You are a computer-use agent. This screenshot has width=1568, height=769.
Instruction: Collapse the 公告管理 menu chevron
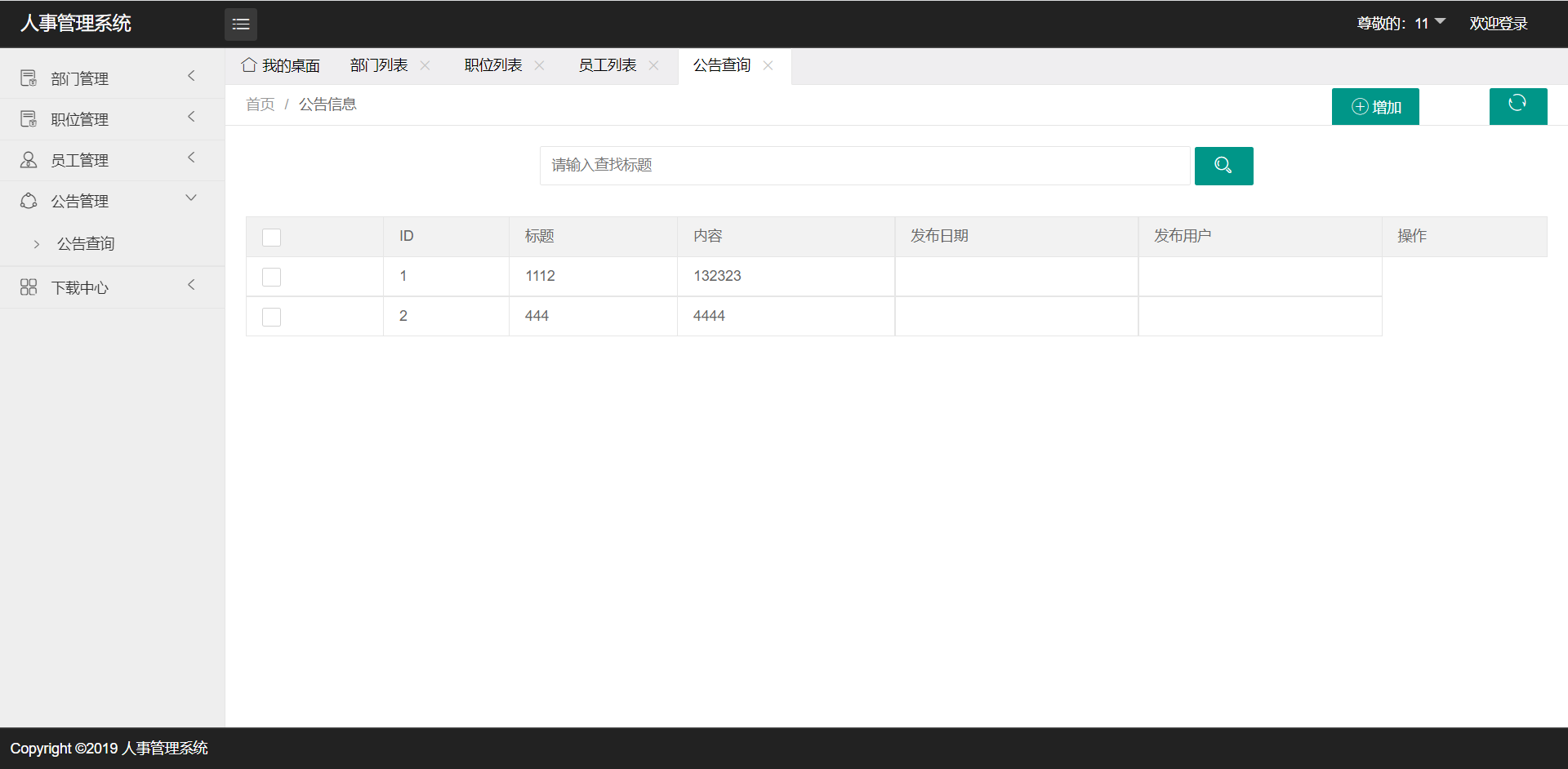tap(191, 198)
